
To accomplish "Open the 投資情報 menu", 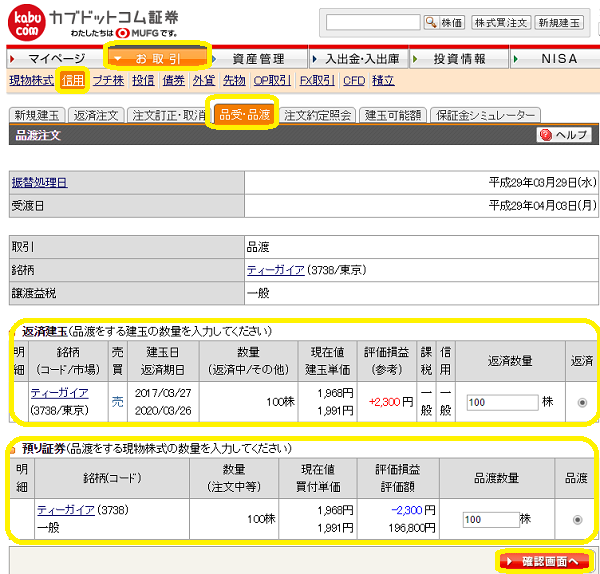I will point(459,59).
